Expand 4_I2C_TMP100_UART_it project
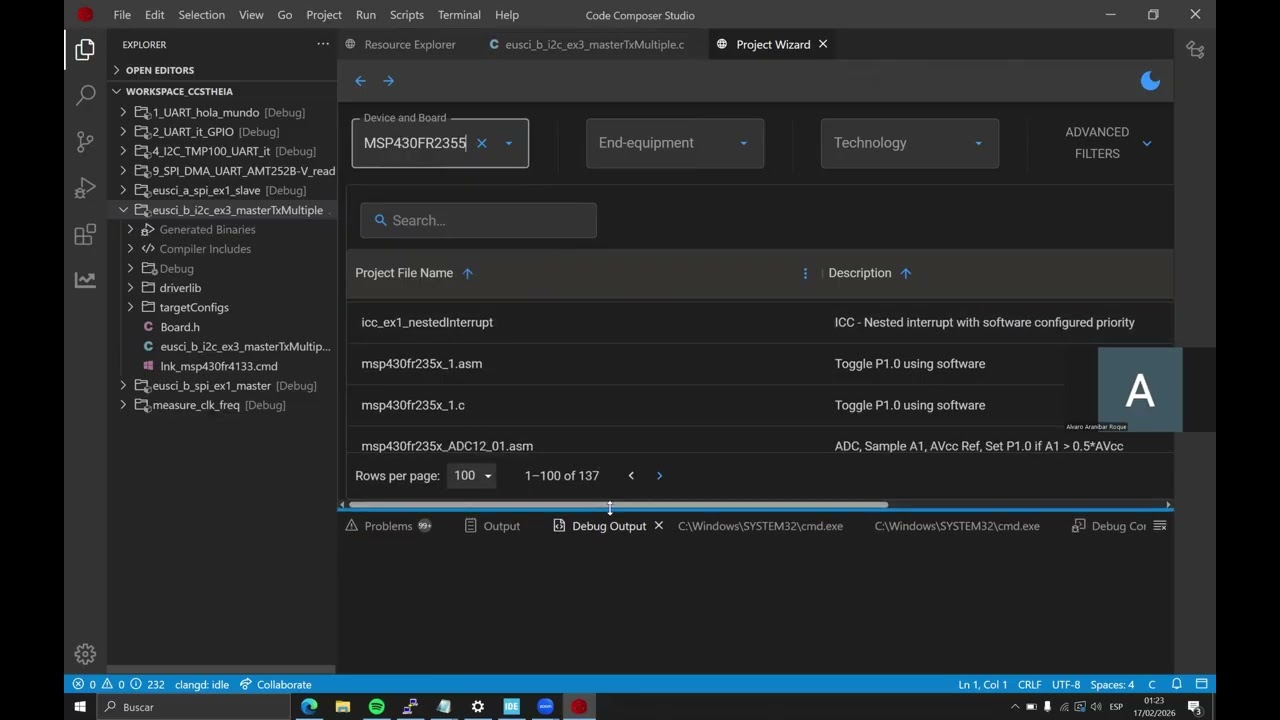Image resolution: width=1280 pixels, height=720 pixels. (123, 151)
